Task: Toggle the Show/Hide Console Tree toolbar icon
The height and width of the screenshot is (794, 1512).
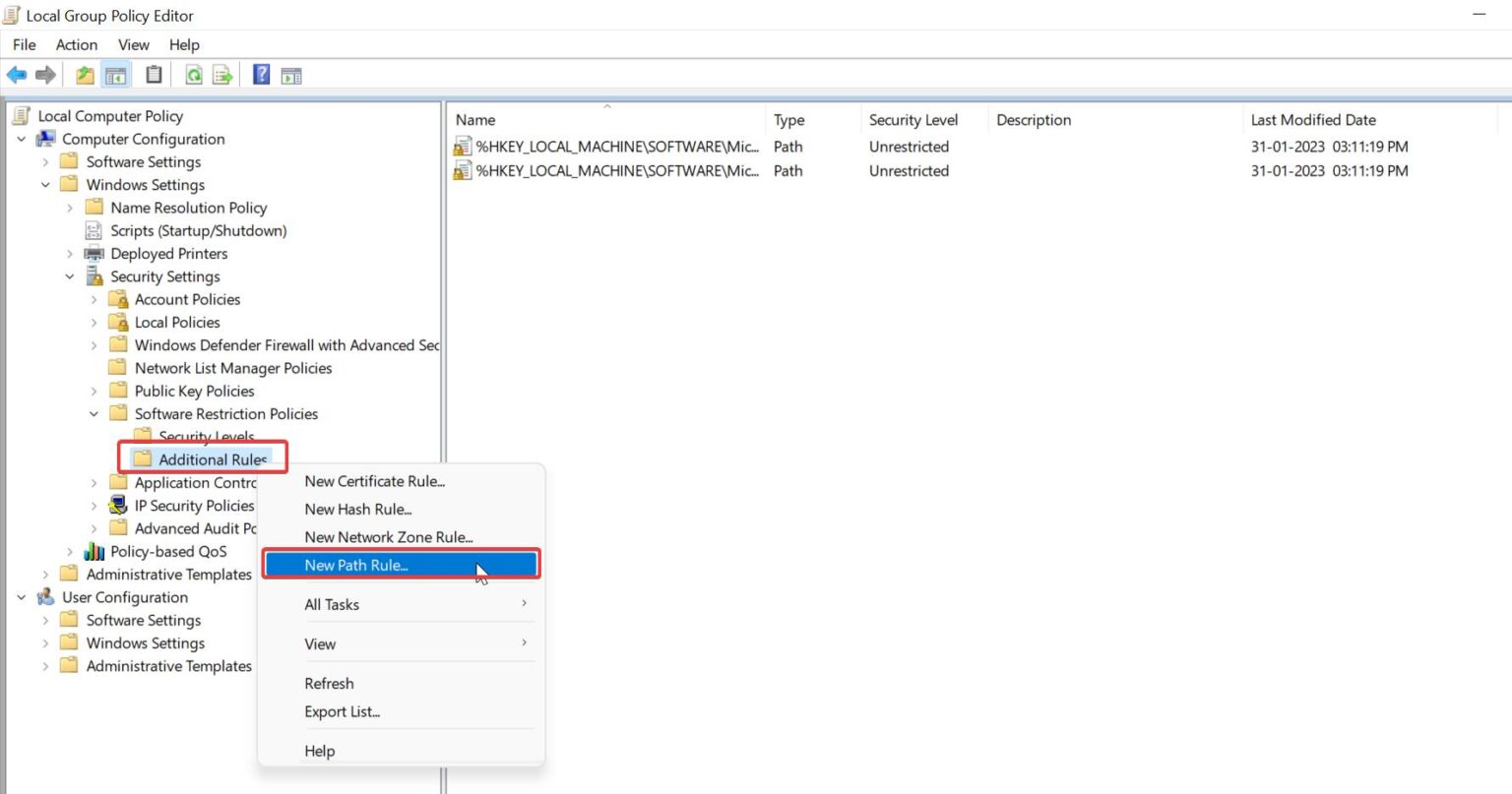Action: point(114,74)
